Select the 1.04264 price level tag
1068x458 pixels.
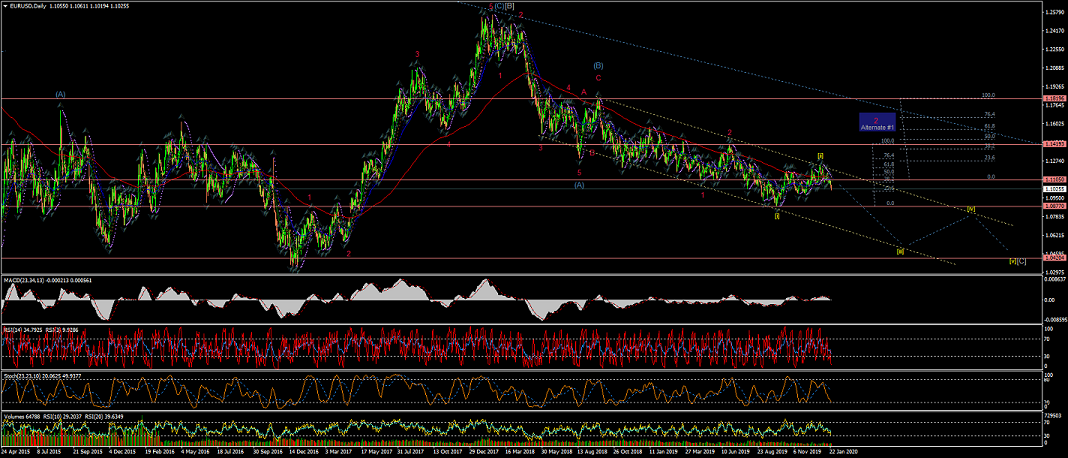(1054, 259)
